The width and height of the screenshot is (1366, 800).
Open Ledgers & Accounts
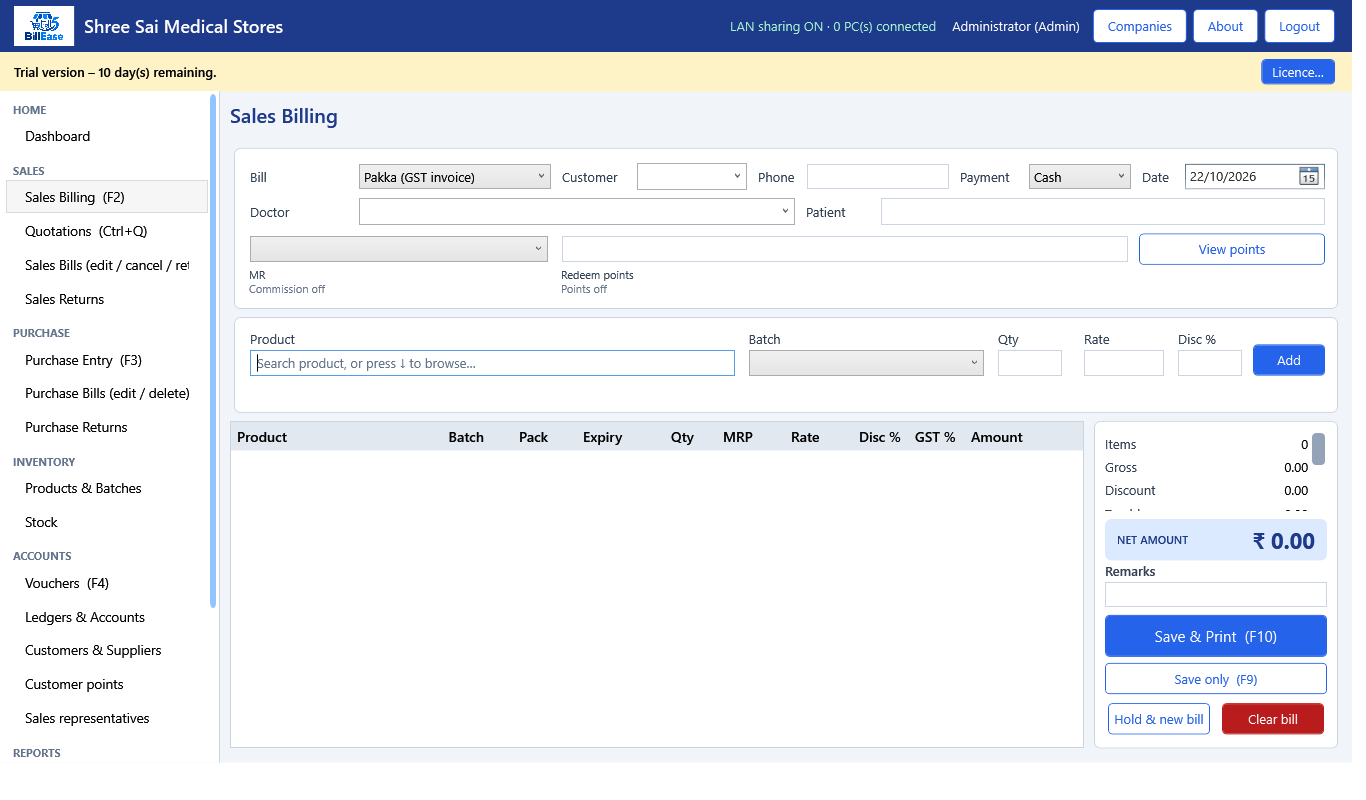click(107, 617)
